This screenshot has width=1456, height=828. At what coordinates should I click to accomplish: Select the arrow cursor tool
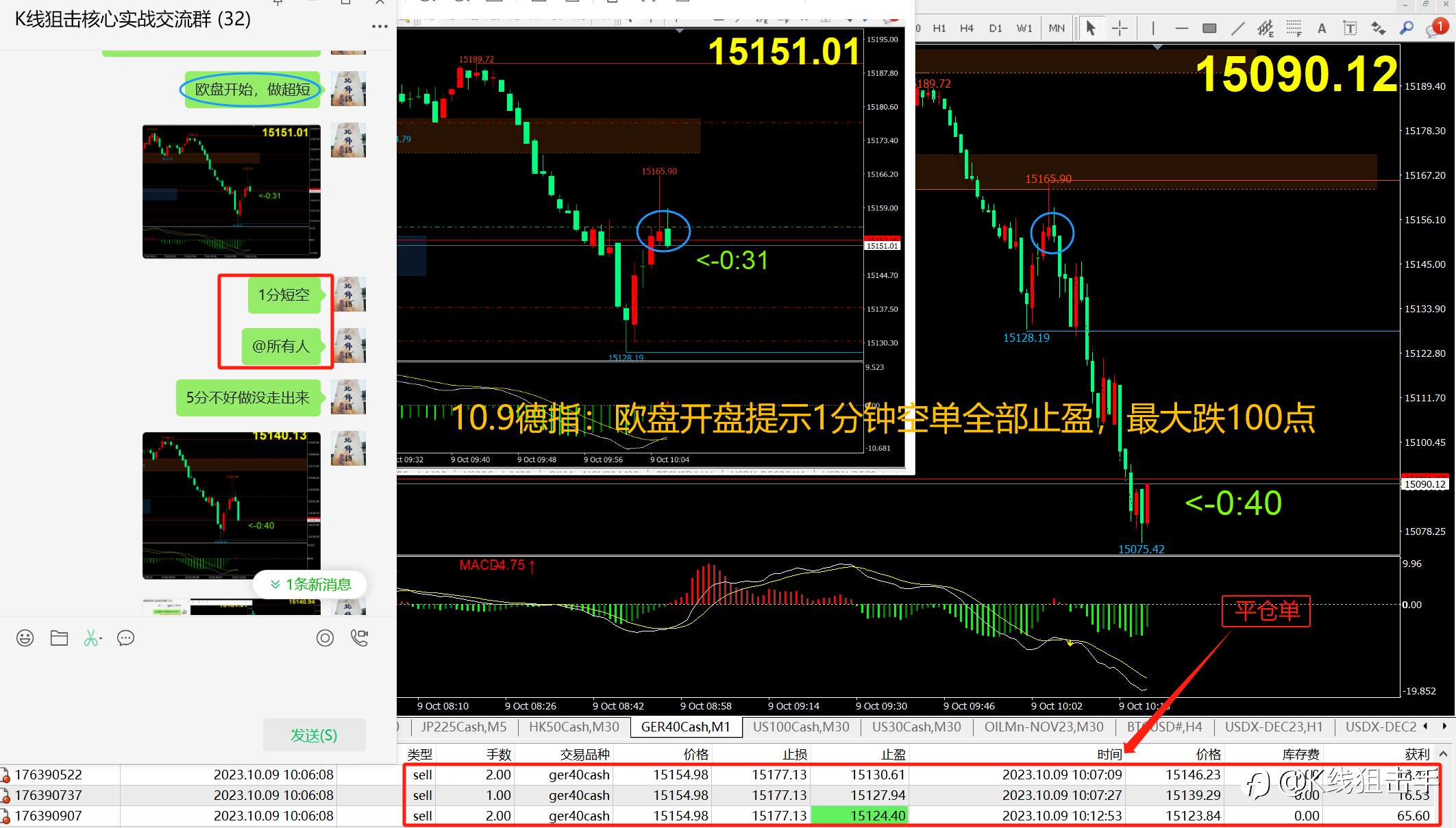click(1091, 28)
